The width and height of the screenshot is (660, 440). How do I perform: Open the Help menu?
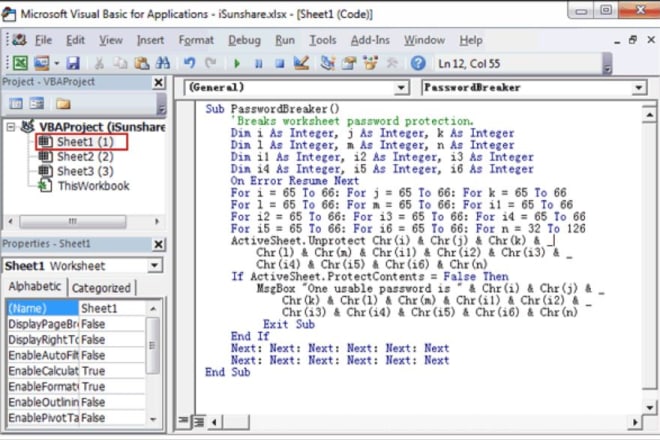tap(471, 40)
